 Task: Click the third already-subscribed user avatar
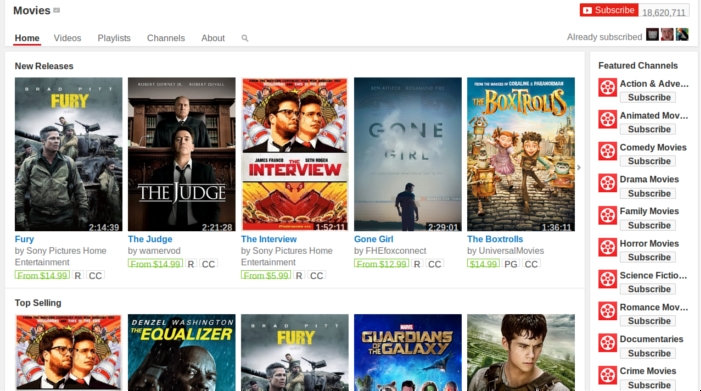click(682, 34)
